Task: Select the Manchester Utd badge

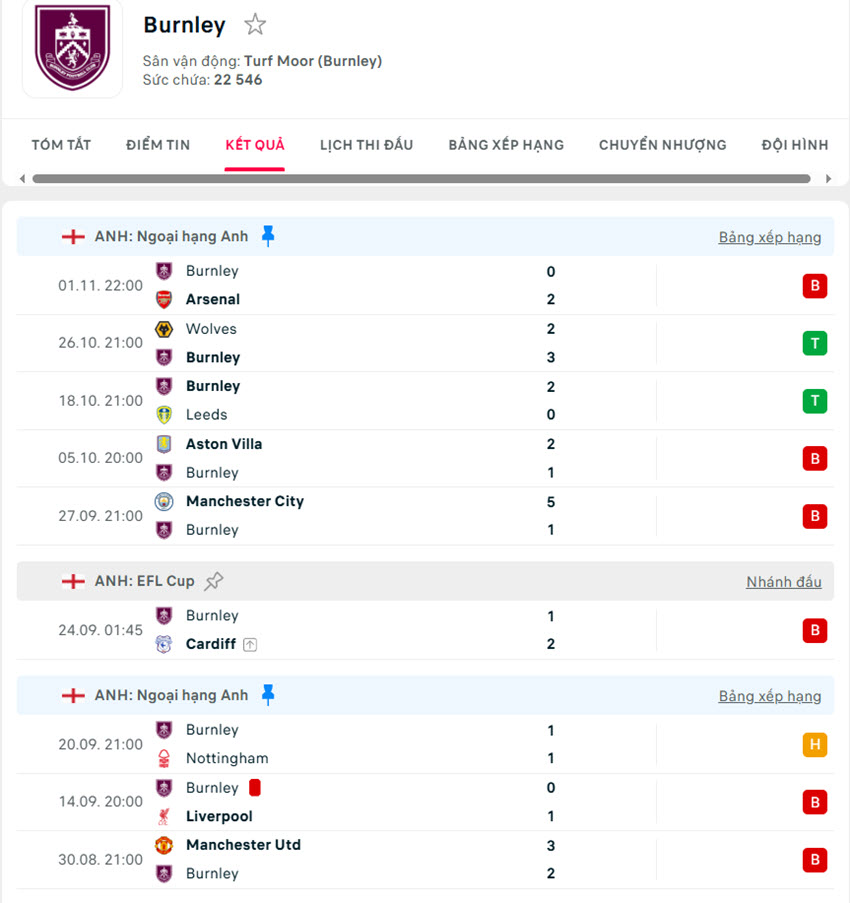Action: [x=165, y=845]
